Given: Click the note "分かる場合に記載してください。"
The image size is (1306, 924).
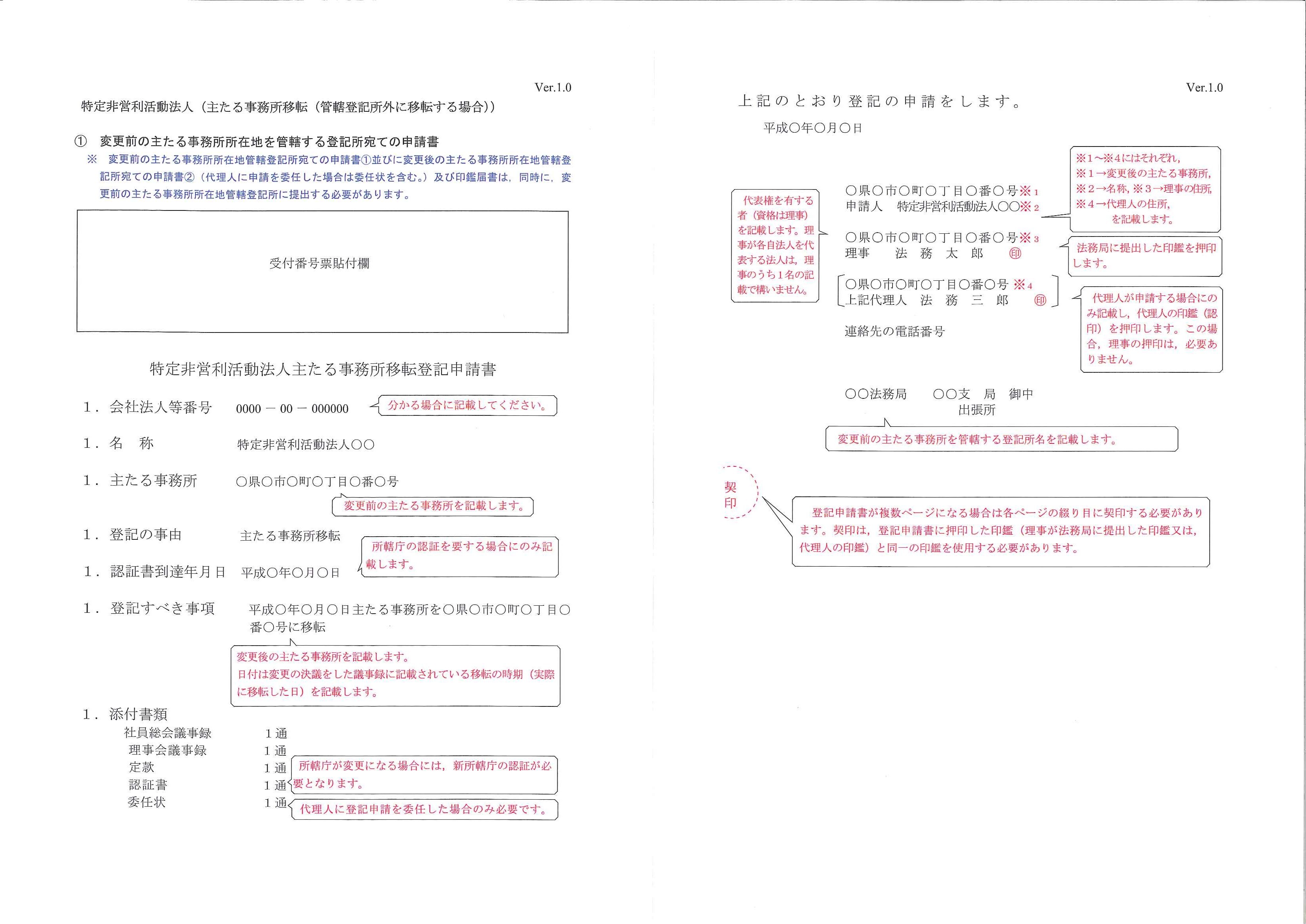Looking at the screenshot, I should point(468,405).
